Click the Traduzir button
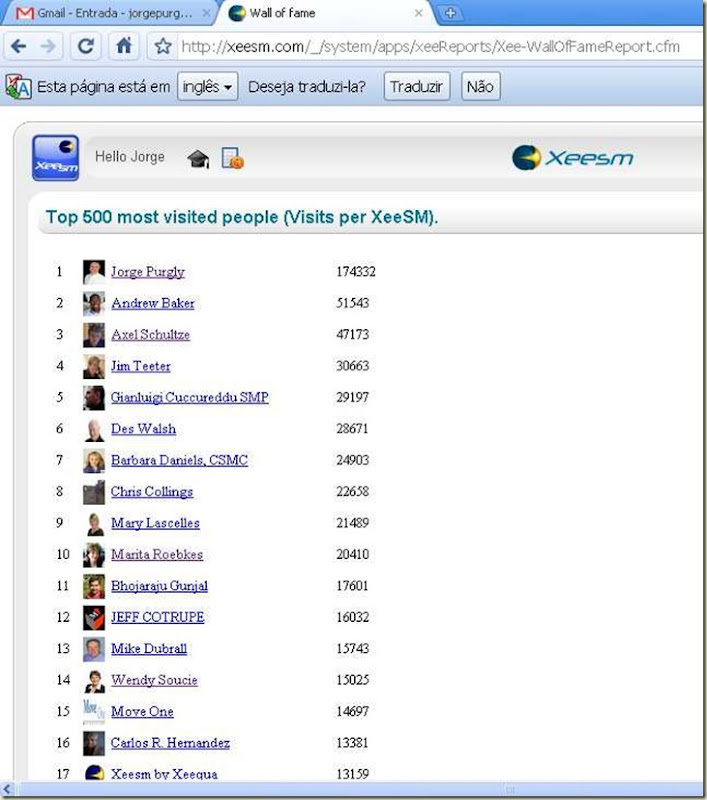 click(x=417, y=86)
